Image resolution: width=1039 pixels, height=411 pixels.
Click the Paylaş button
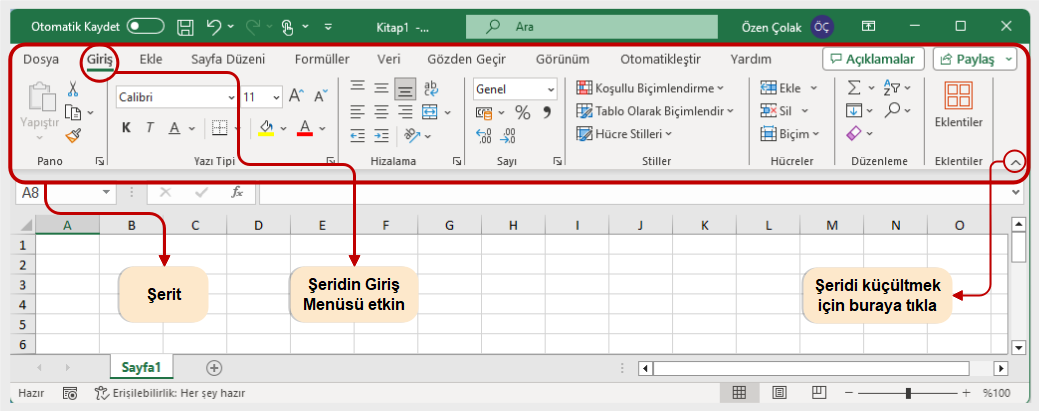tap(975, 59)
